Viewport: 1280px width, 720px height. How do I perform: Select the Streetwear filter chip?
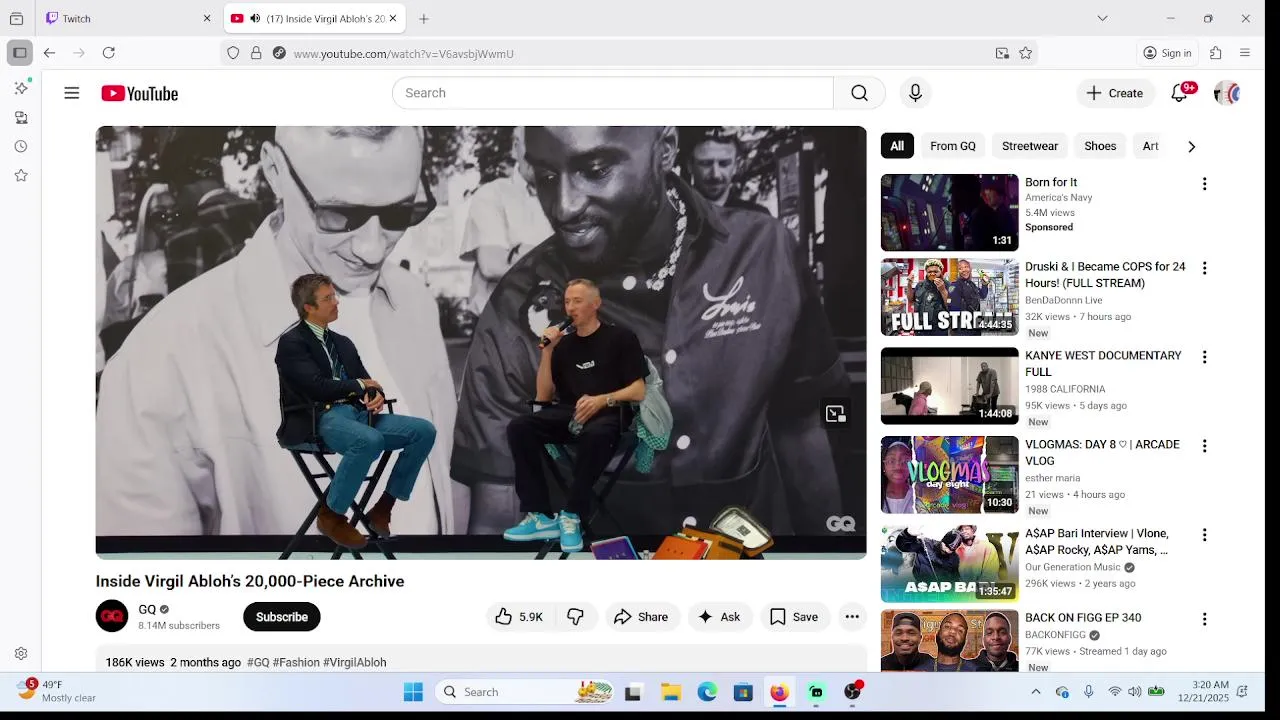pos(1030,146)
